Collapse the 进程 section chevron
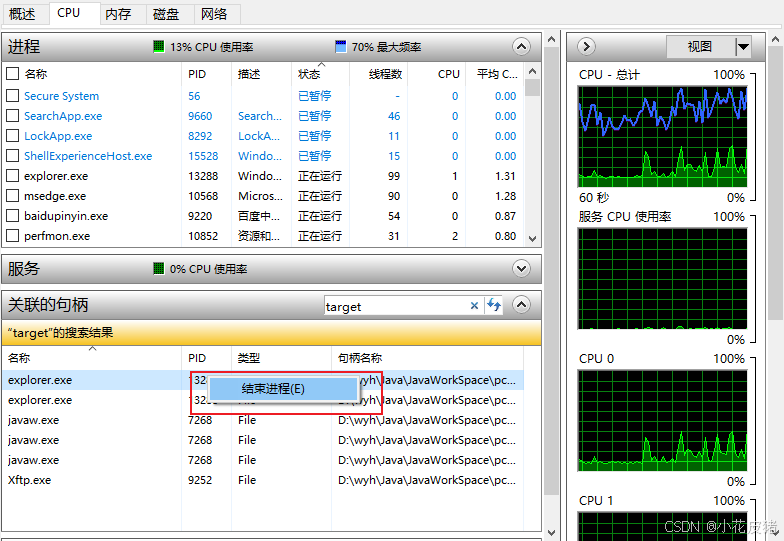 pyautogui.click(x=521, y=47)
